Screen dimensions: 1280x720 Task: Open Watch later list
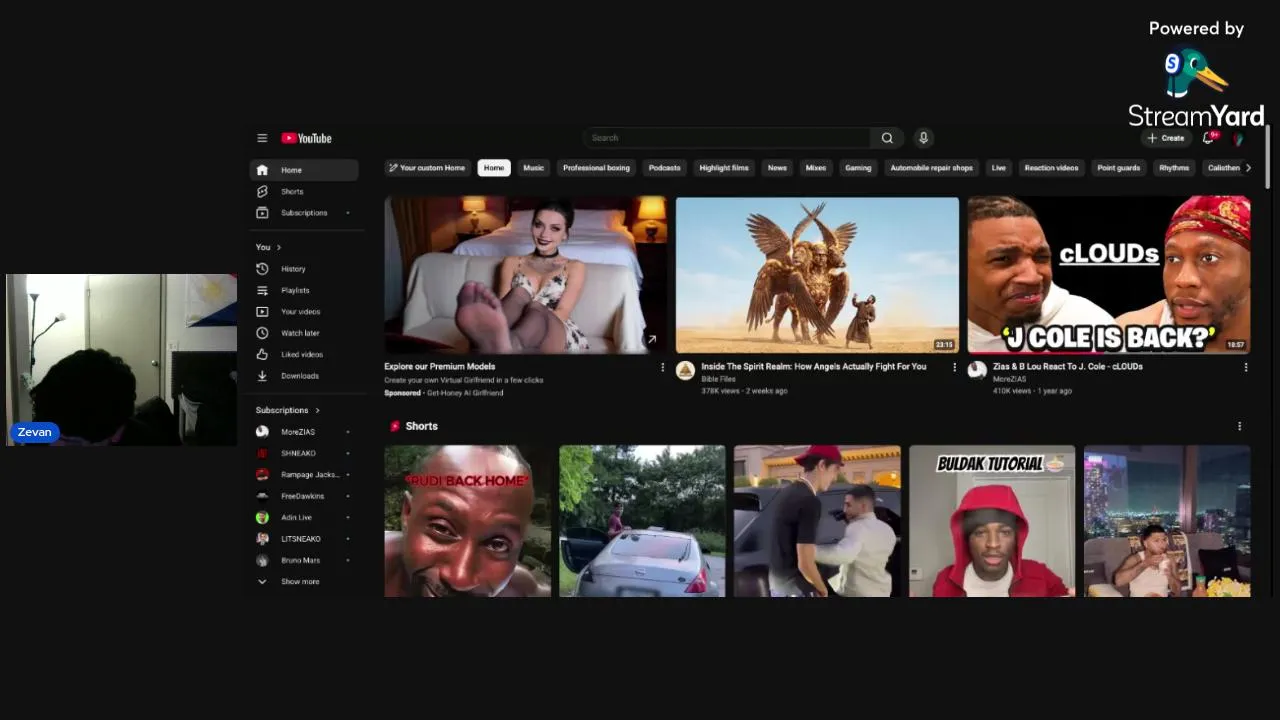[x=304, y=333]
